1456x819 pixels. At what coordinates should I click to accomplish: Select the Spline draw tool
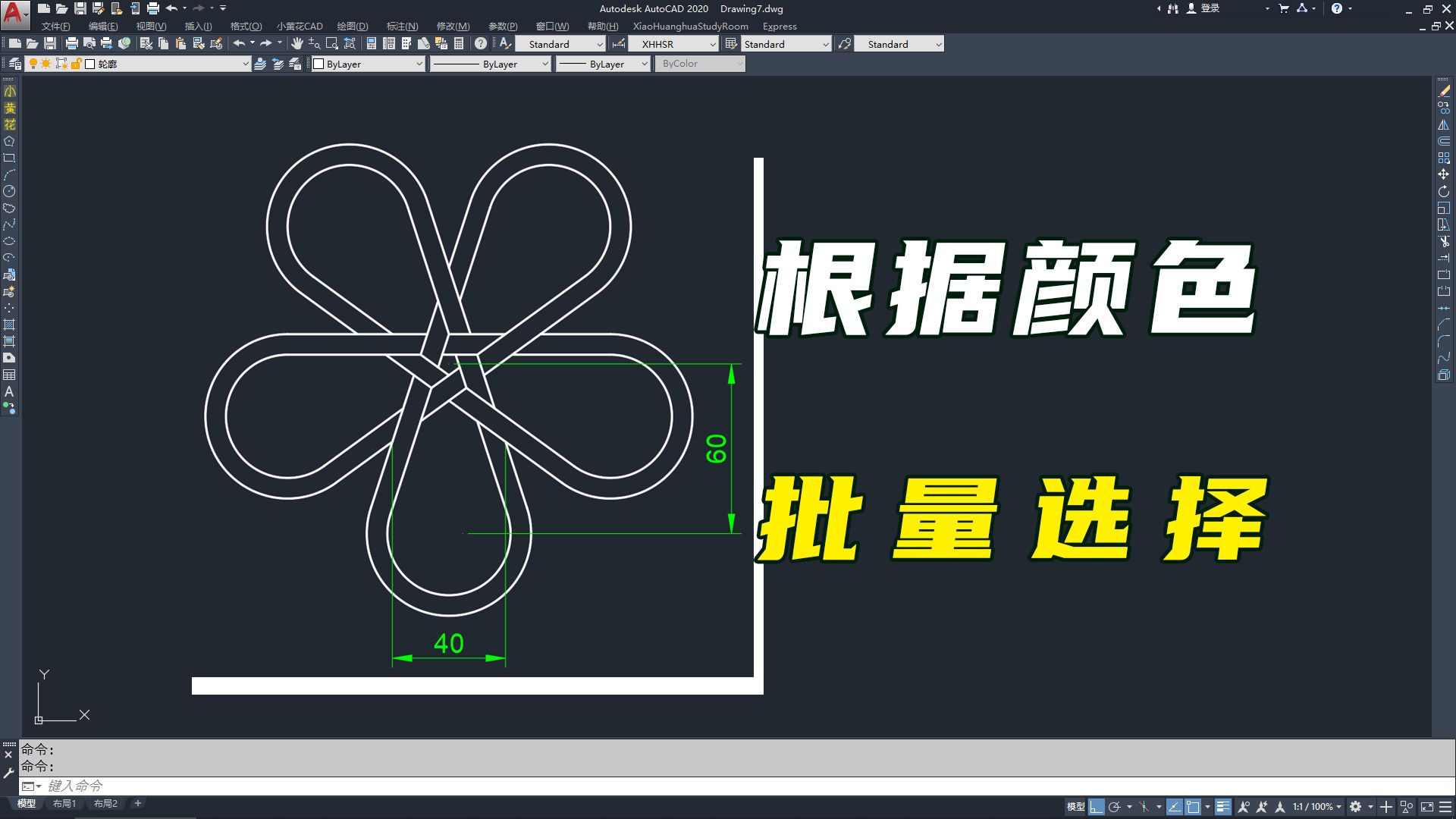pyautogui.click(x=9, y=224)
